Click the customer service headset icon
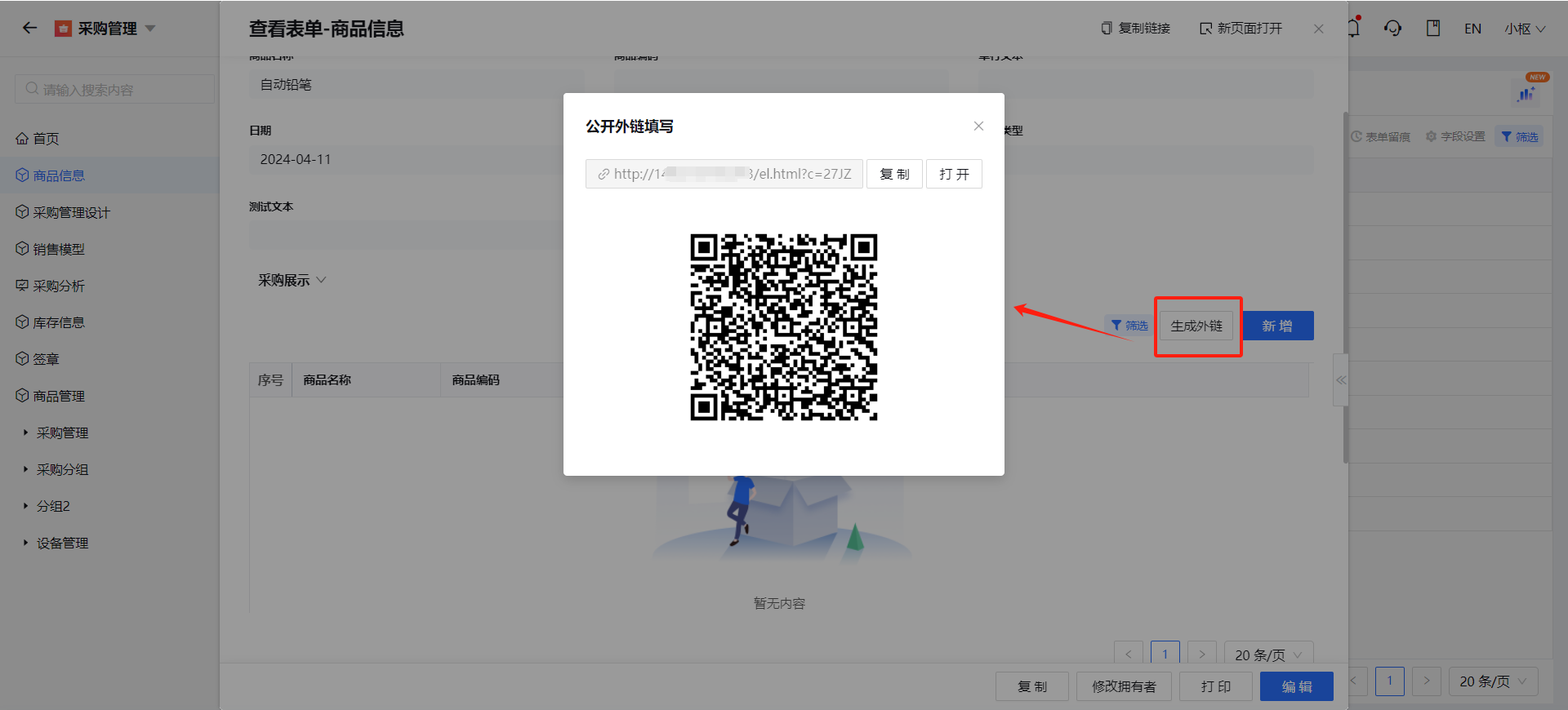 point(1393,29)
